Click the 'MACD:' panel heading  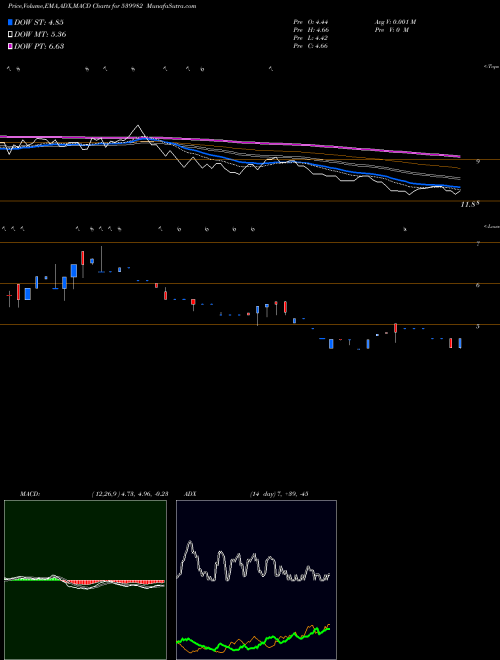[x=29, y=493]
